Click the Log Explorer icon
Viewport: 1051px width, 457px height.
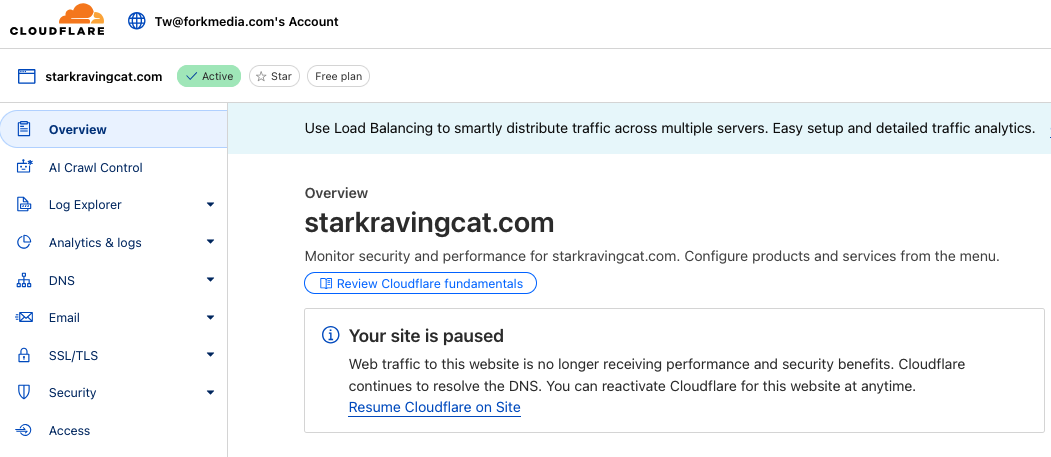25,205
